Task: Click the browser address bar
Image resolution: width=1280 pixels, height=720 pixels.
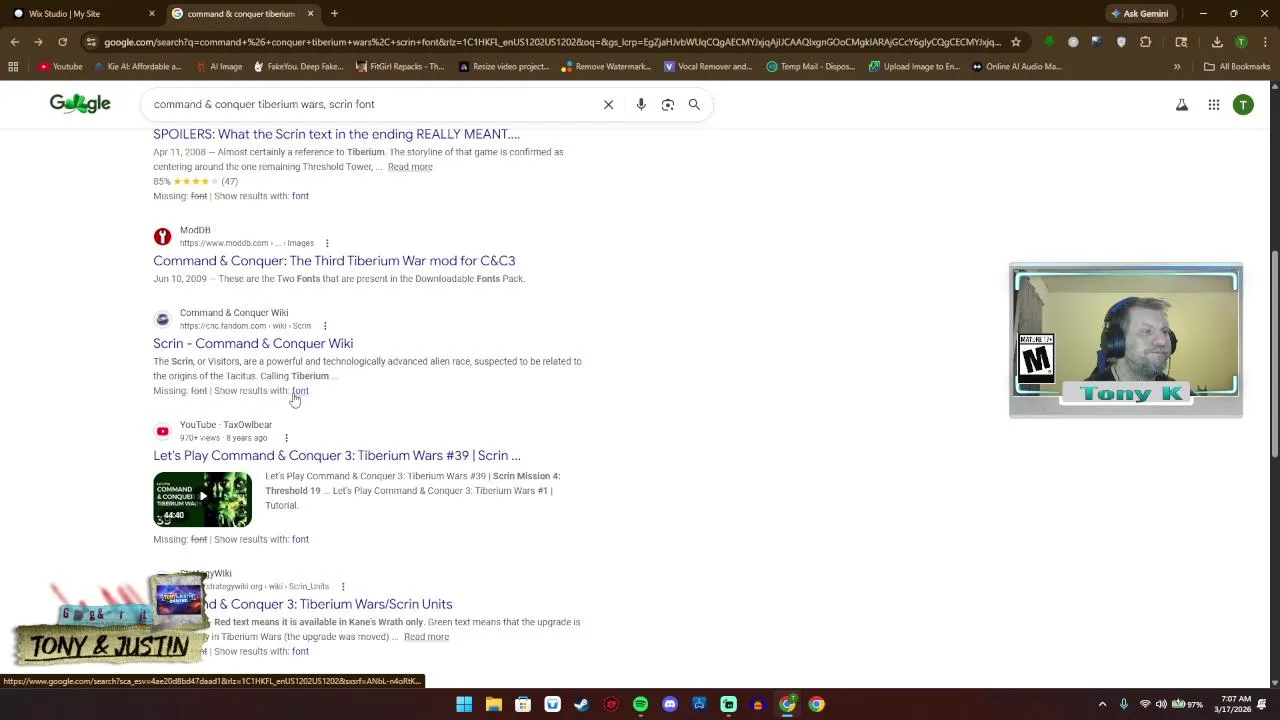Action: (x=552, y=42)
